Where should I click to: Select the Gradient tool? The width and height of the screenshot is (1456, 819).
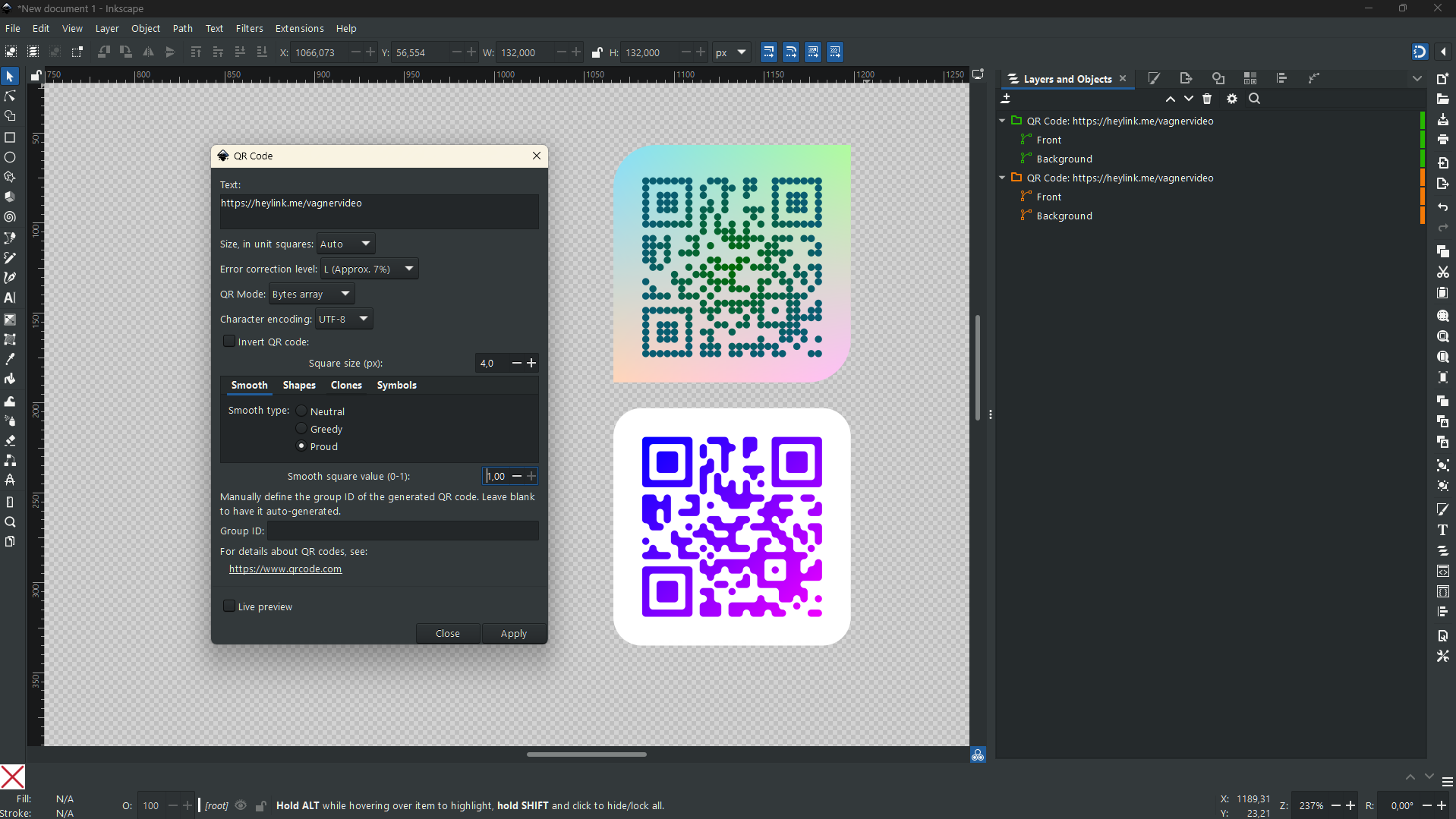(10, 320)
